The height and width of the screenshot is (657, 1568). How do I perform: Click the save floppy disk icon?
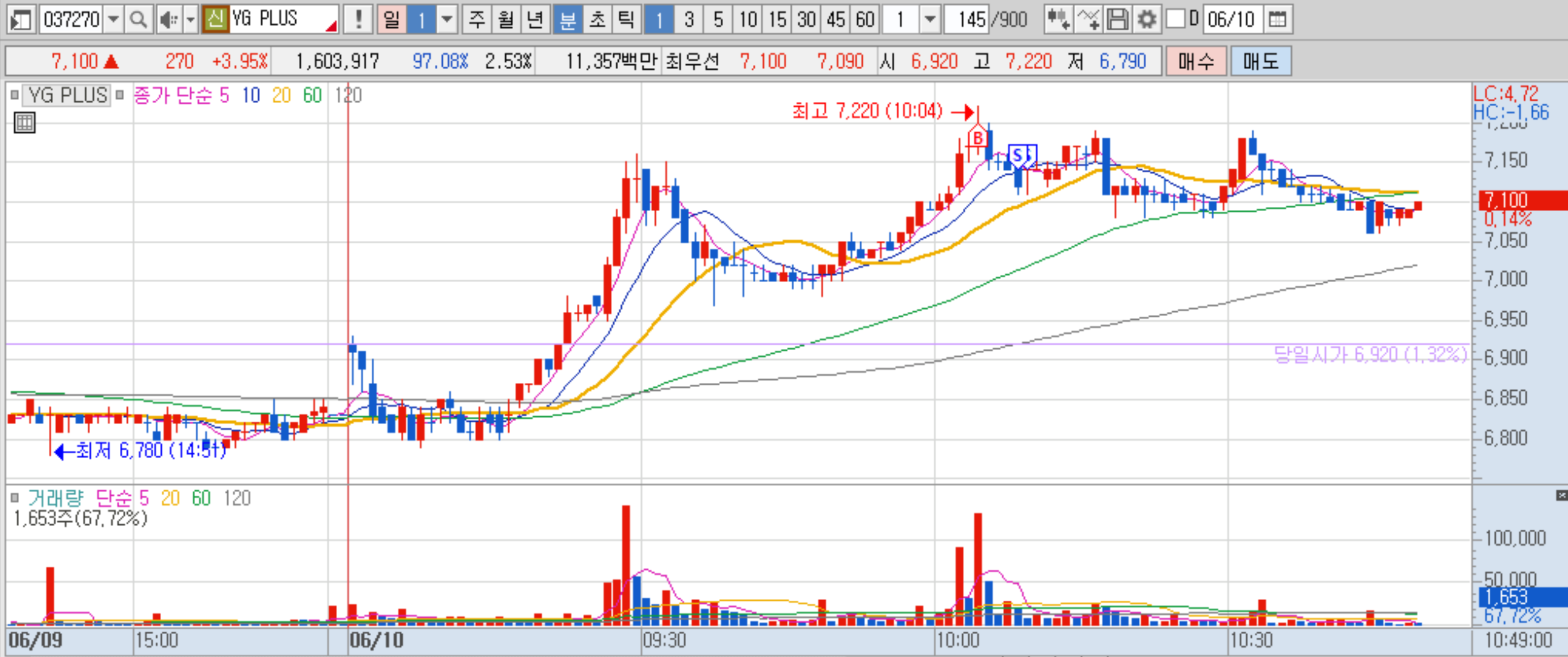pos(1117,20)
